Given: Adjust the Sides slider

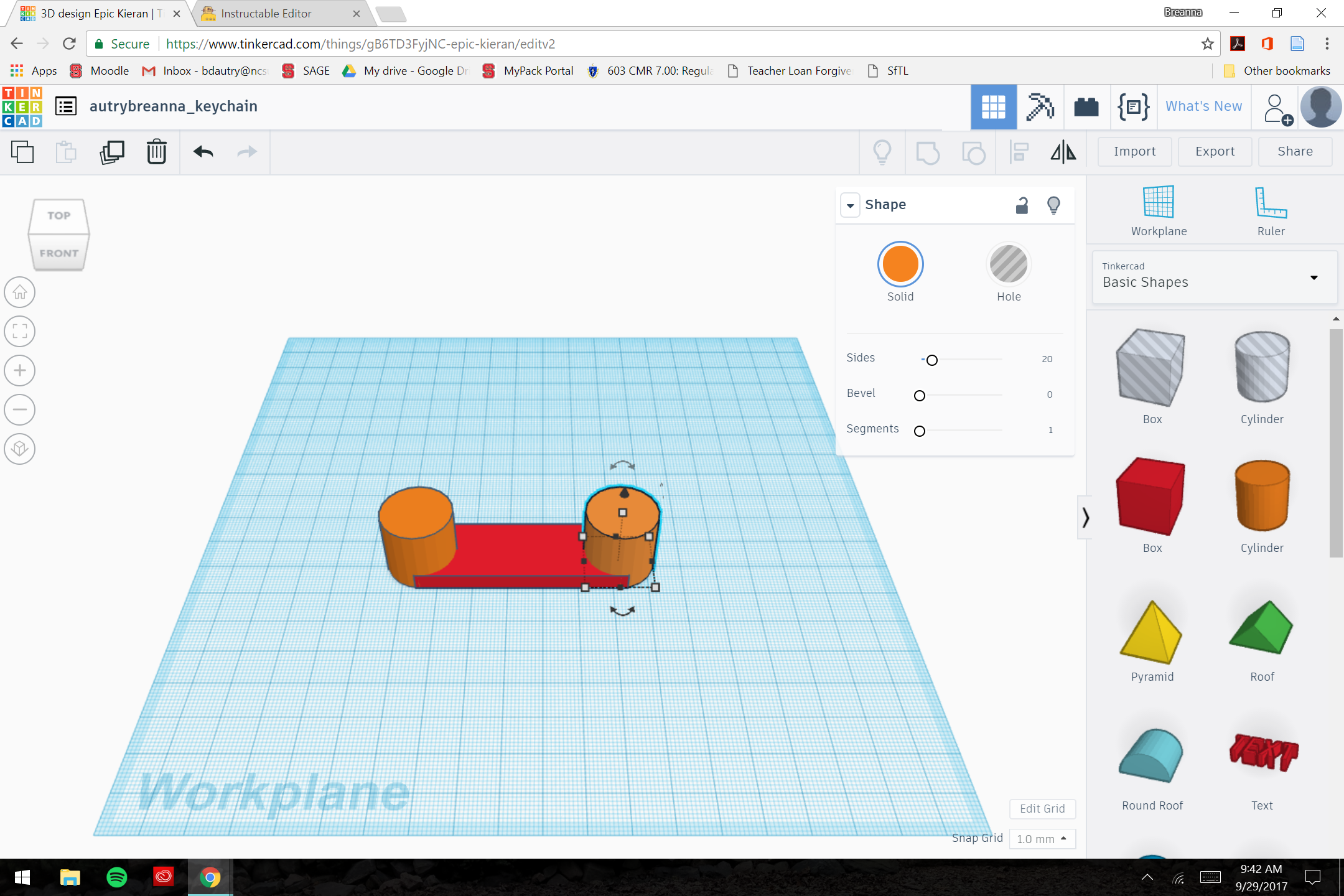Looking at the screenshot, I should [x=931, y=360].
